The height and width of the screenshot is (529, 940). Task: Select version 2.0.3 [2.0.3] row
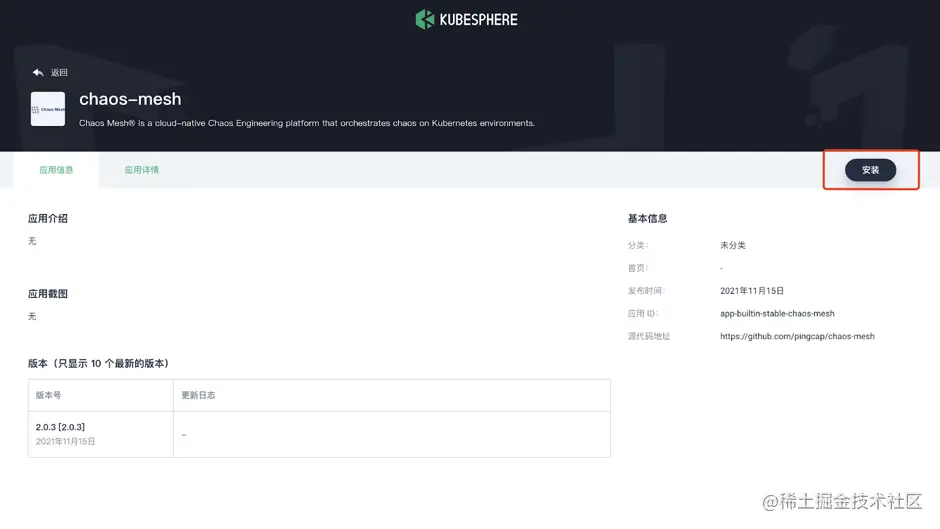coord(319,434)
